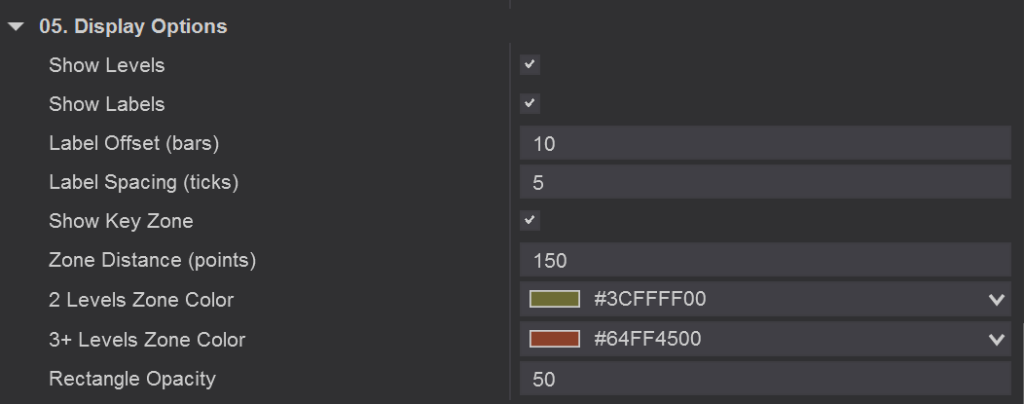Viewport: 1024px width, 404px height.
Task: Open the 2 Levels Zone Color dropdown arrow
Action: pos(996,299)
